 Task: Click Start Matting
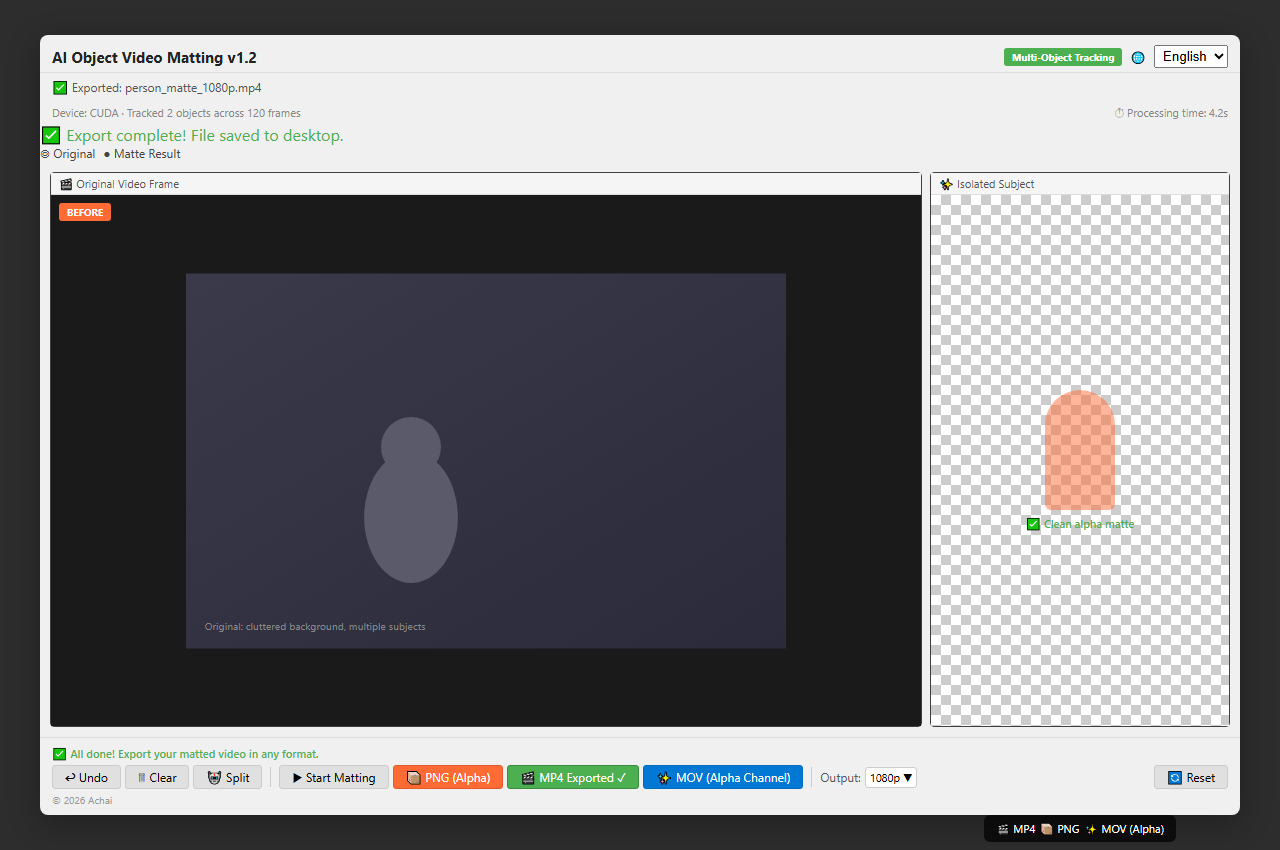(334, 778)
